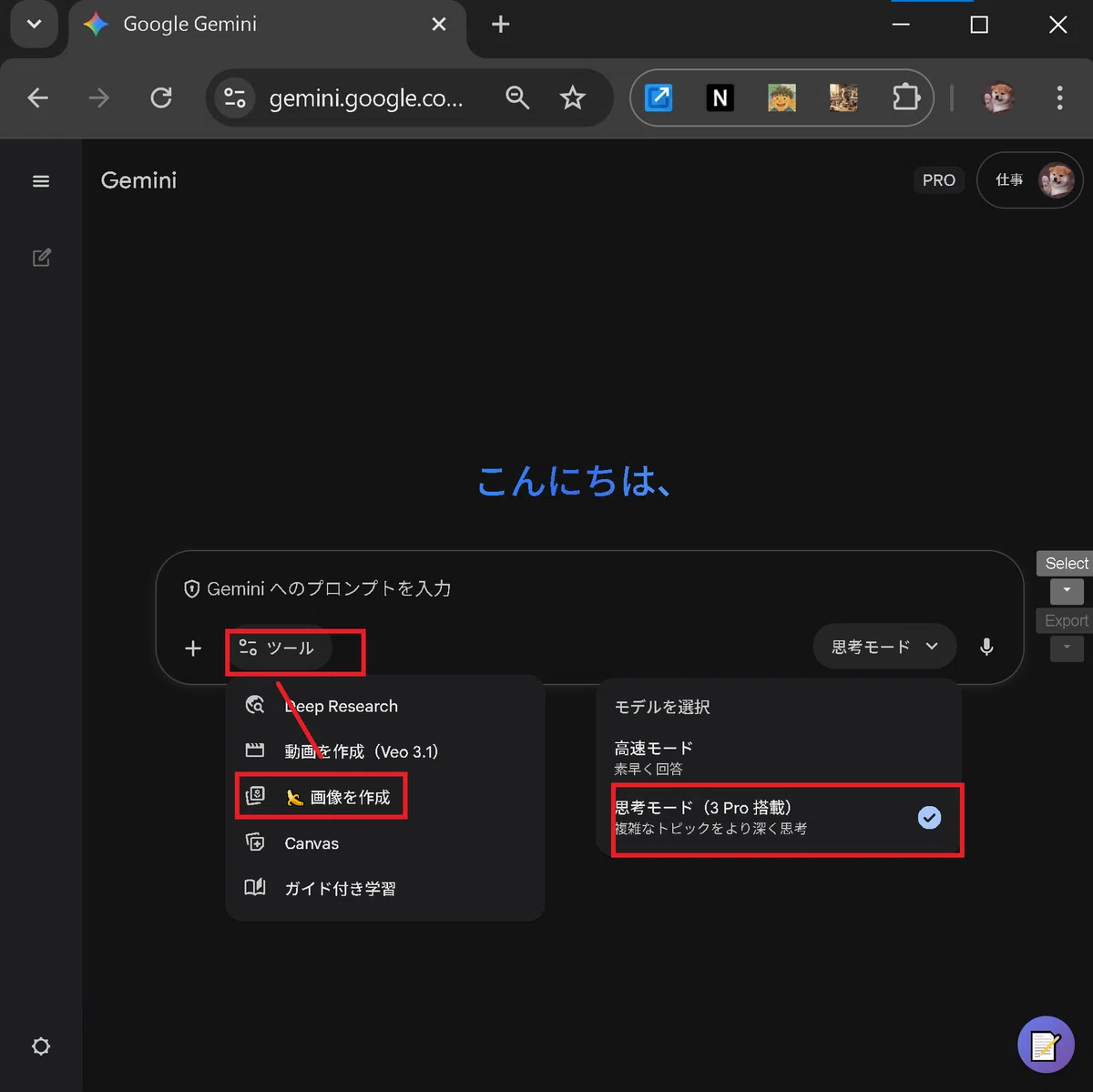Open the Gemini main menu hamburger icon
The width and height of the screenshot is (1093, 1092).
tap(41, 181)
